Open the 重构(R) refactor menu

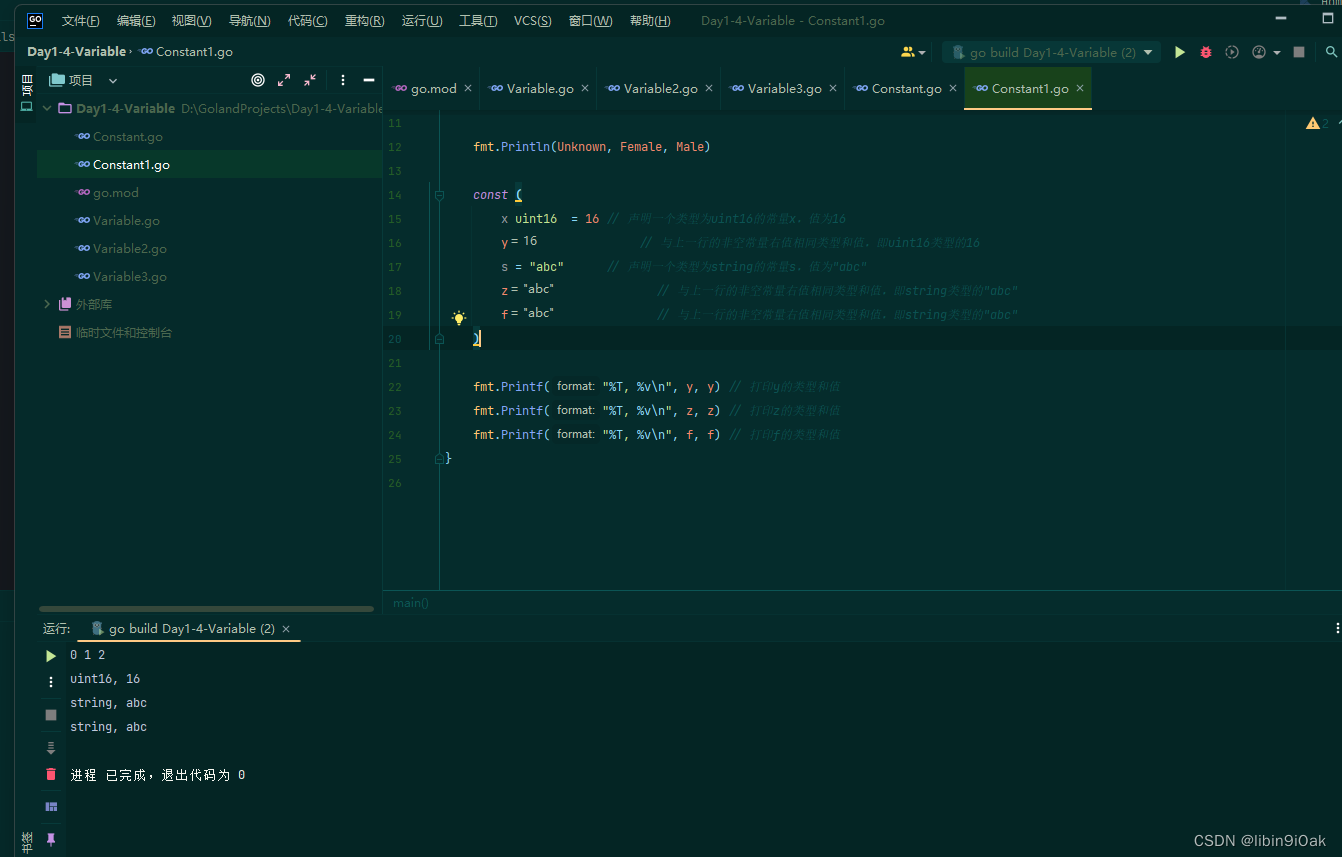tap(364, 21)
